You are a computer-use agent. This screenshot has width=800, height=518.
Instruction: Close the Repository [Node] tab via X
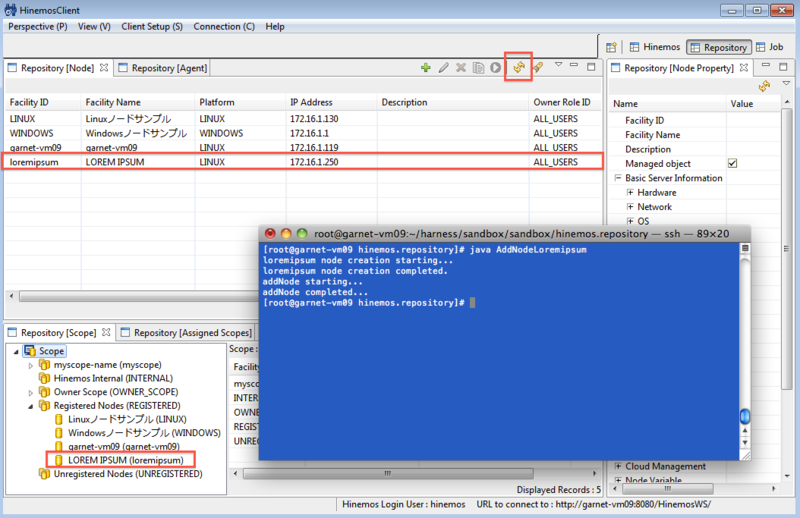(x=104, y=67)
